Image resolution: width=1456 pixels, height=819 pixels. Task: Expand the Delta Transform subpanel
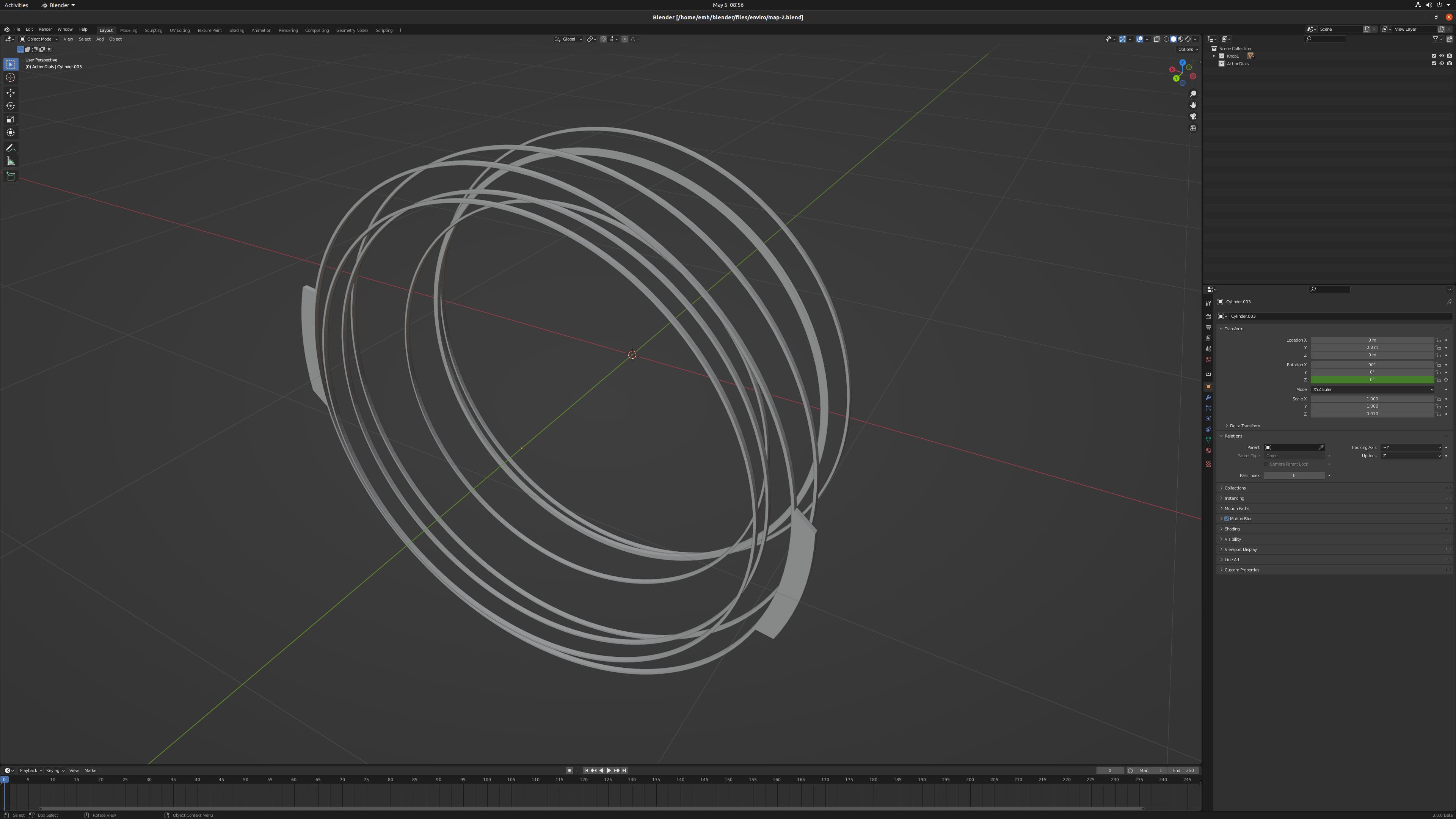[1227, 425]
